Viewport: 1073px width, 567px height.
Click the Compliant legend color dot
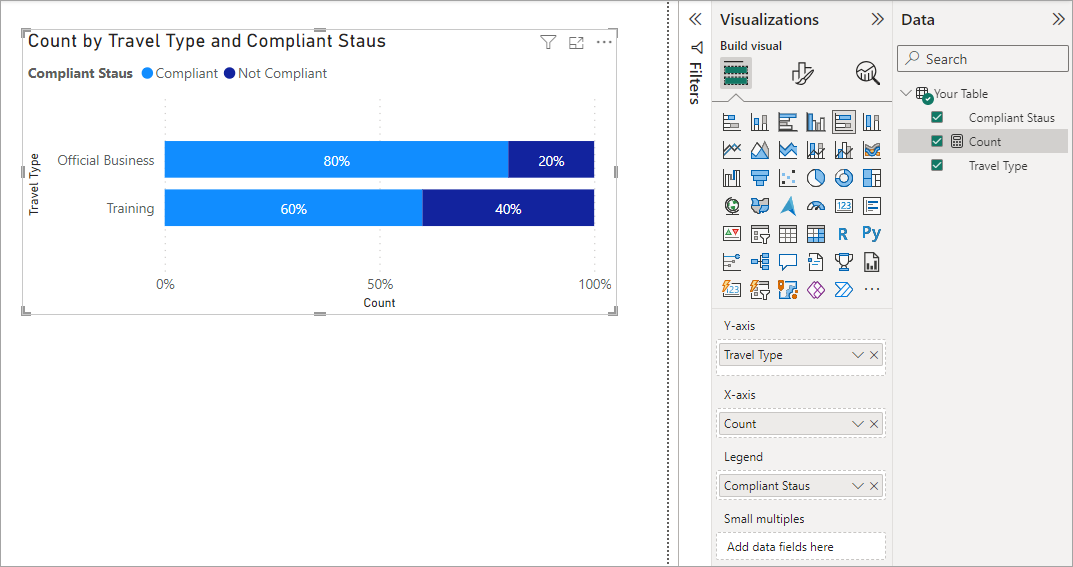click(147, 73)
